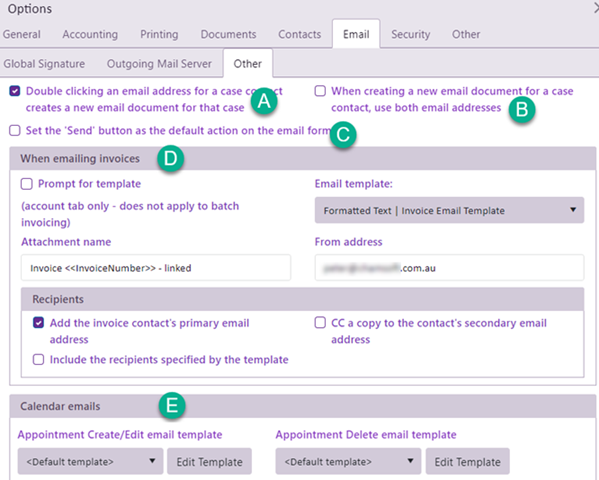Screen dimensions: 599x480
Task: Open Appointment Create/Edit email template dropdown
Action: point(91,461)
